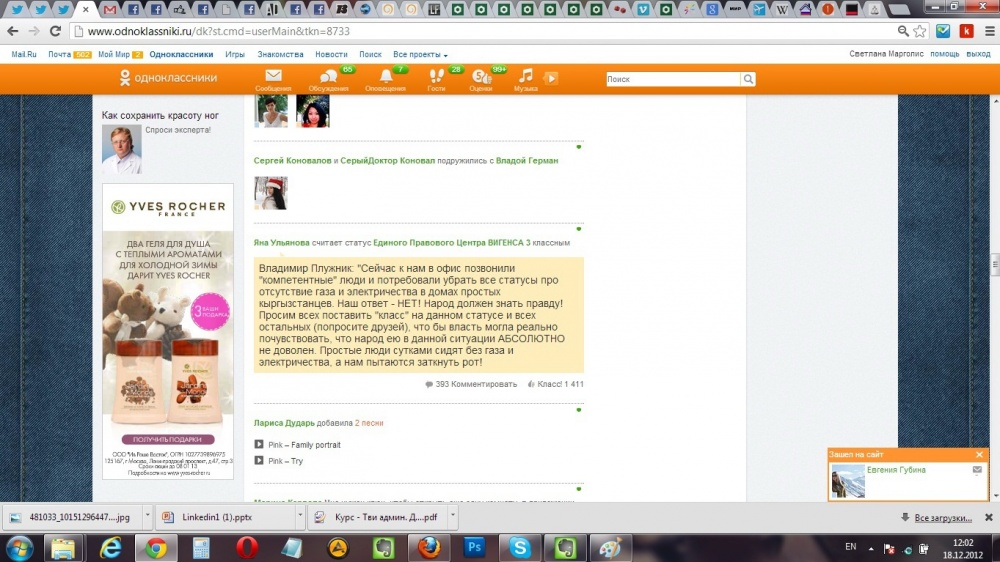Screen dimensions: 1000x562
Task: Click the выход logout link
Action: point(978,54)
